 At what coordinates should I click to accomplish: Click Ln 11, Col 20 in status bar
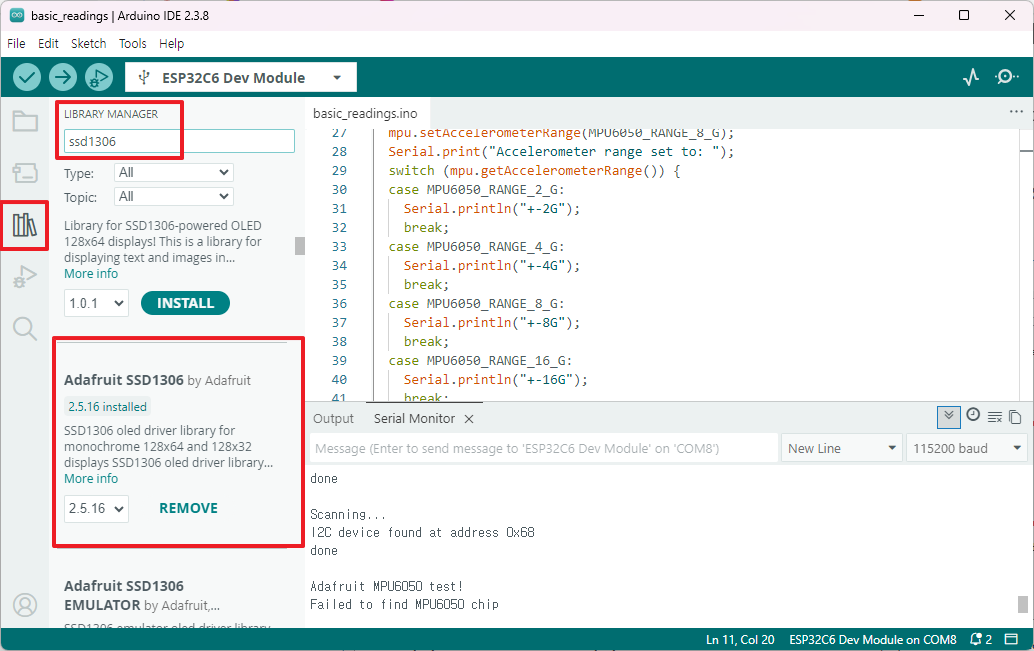[740, 640]
